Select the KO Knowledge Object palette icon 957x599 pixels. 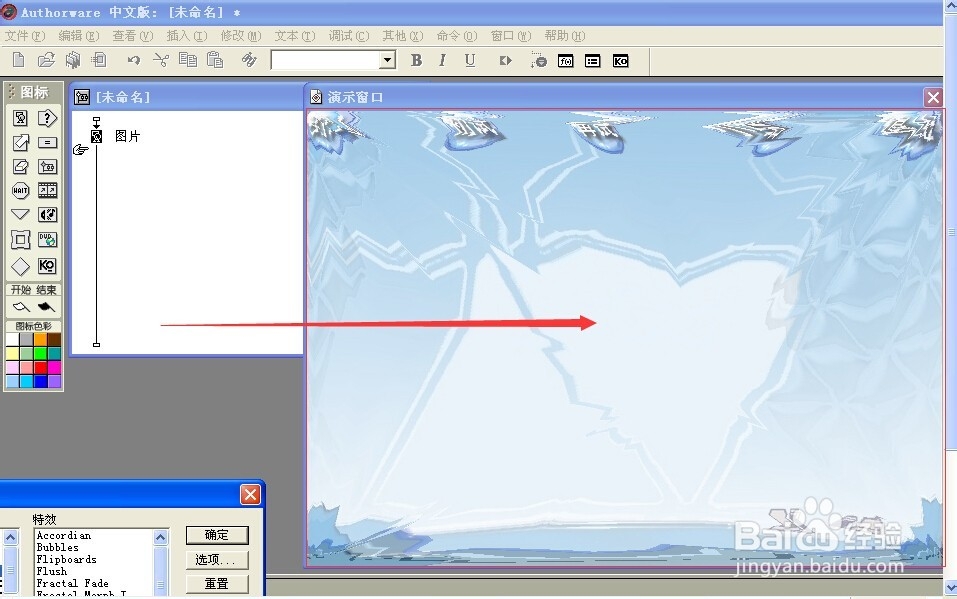click(47, 266)
